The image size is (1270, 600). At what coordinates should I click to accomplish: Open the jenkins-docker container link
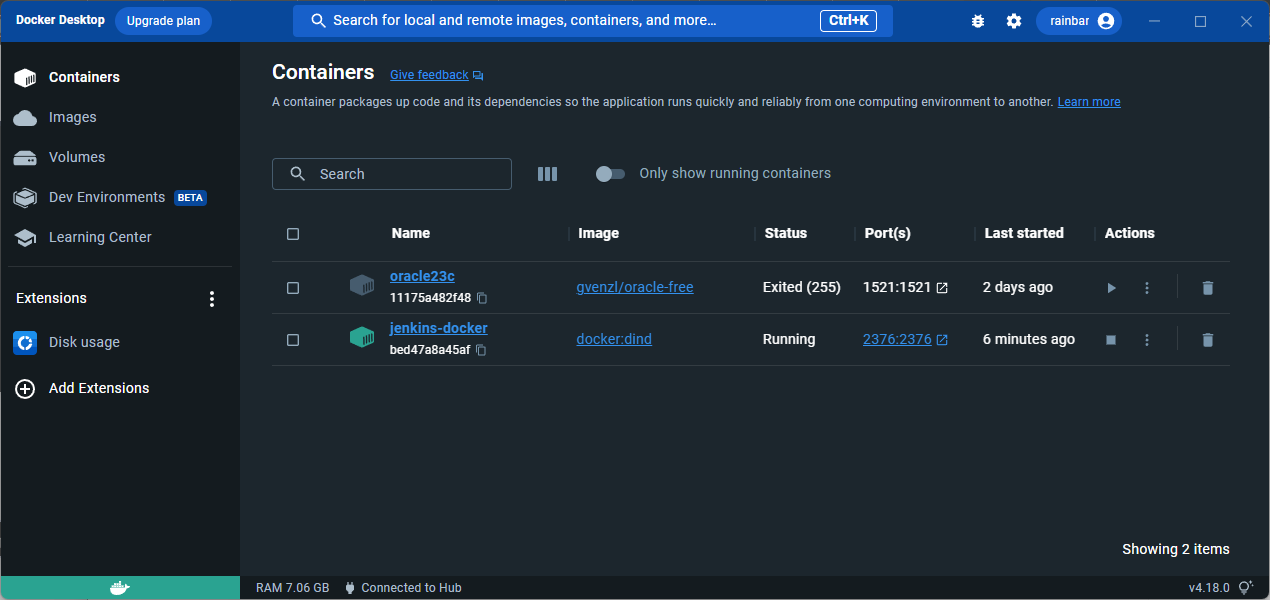439,328
